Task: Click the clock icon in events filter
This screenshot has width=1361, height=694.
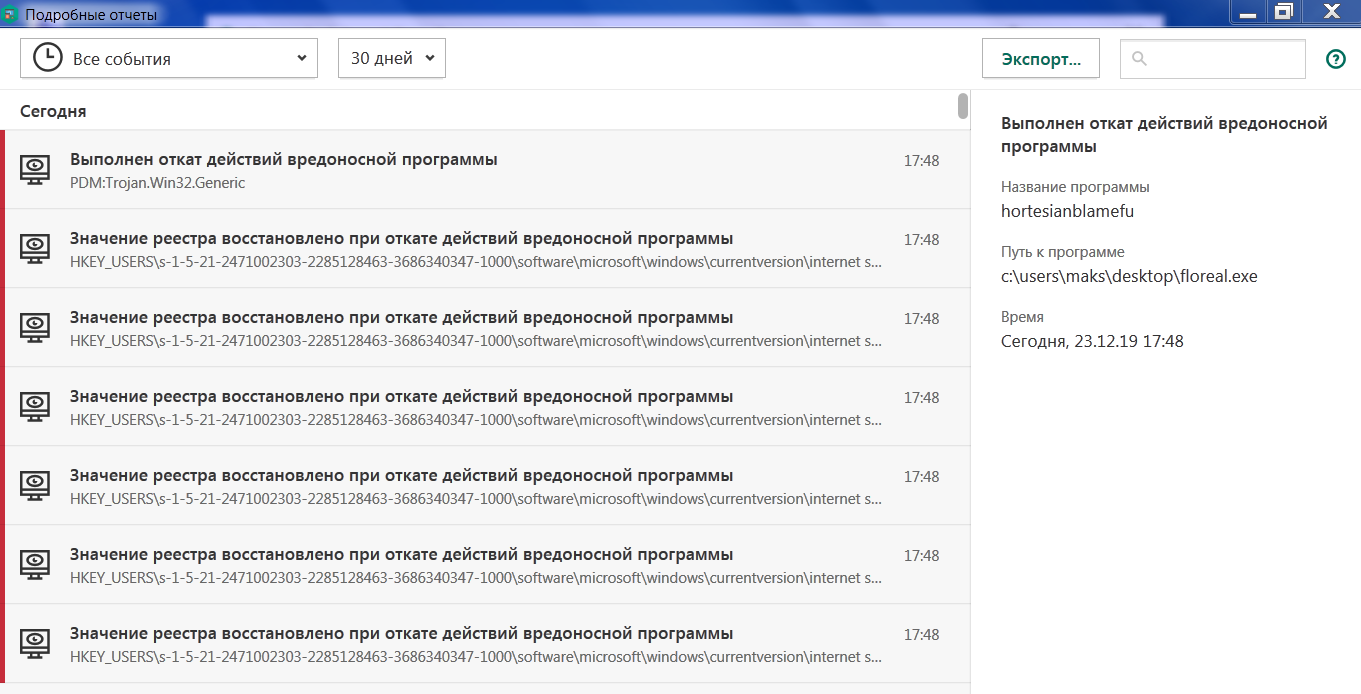Action: pos(47,58)
